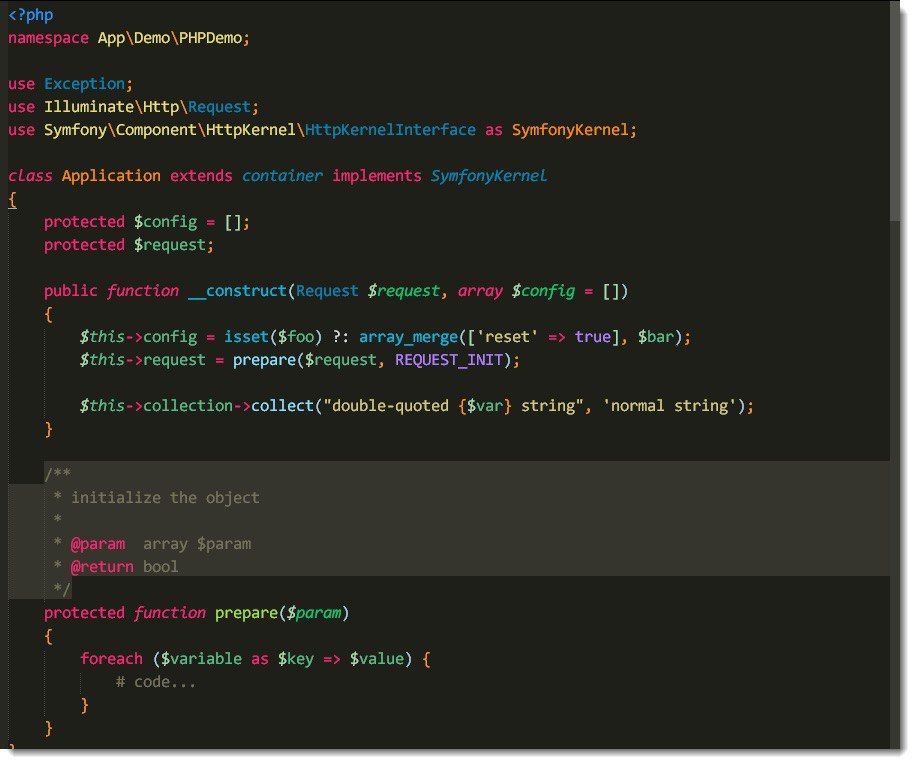Click 'bool' in the docblock

click(160, 567)
